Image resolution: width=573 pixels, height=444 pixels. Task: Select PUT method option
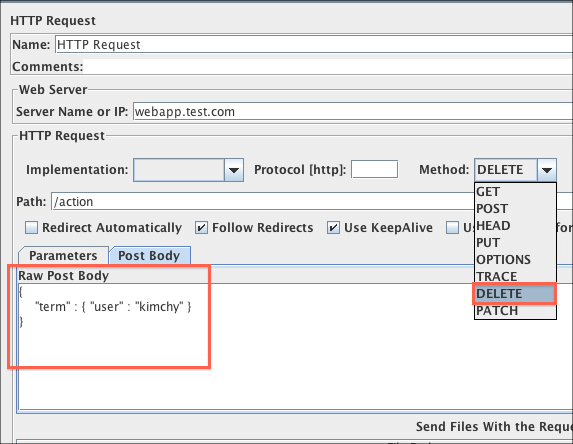pos(515,243)
